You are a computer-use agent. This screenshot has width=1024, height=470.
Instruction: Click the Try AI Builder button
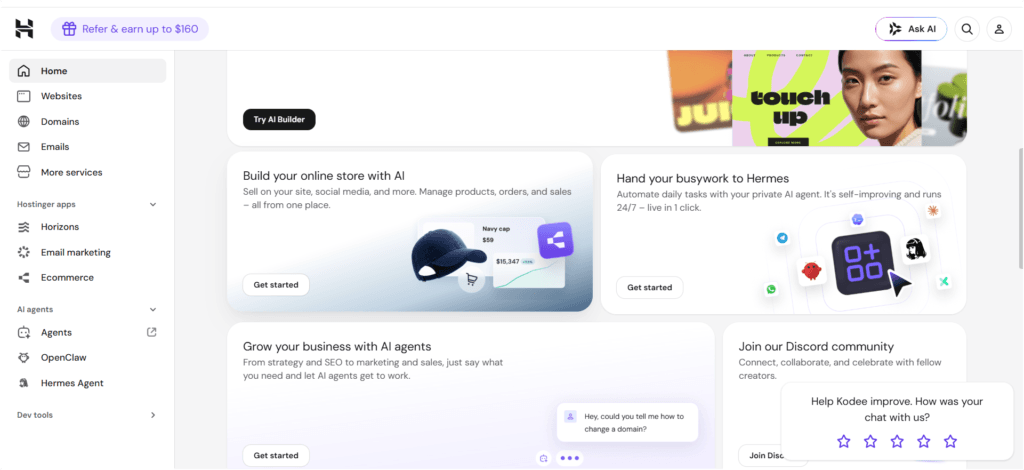(279, 119)
